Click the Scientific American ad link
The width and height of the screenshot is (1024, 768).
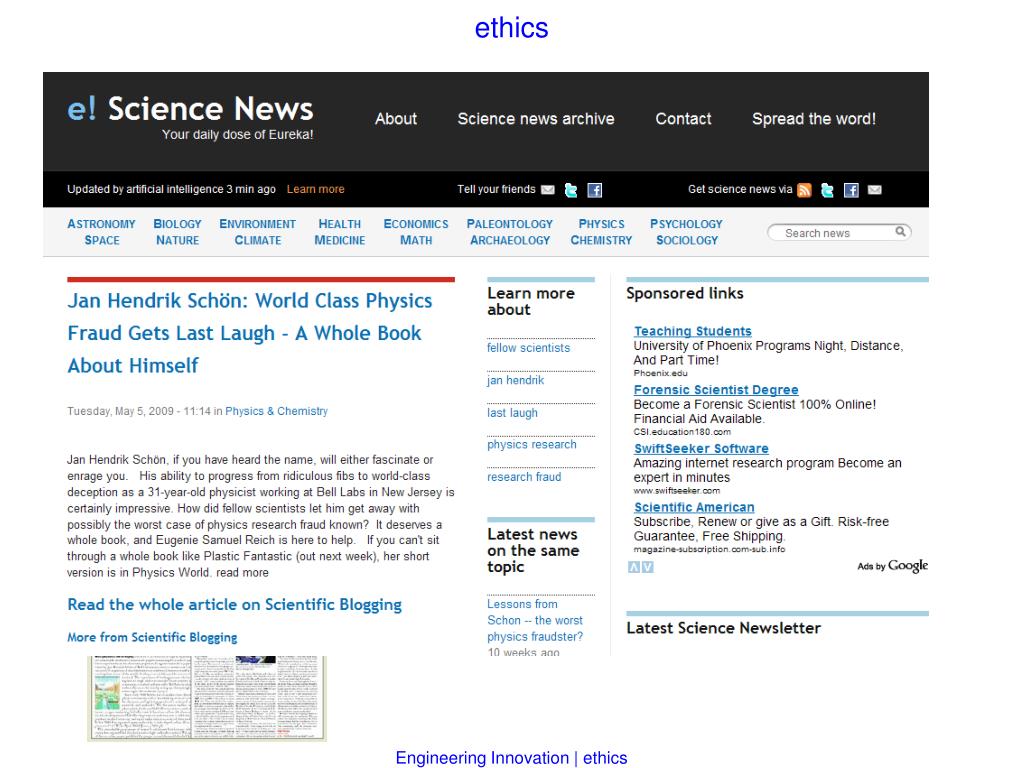click(694, 507)
